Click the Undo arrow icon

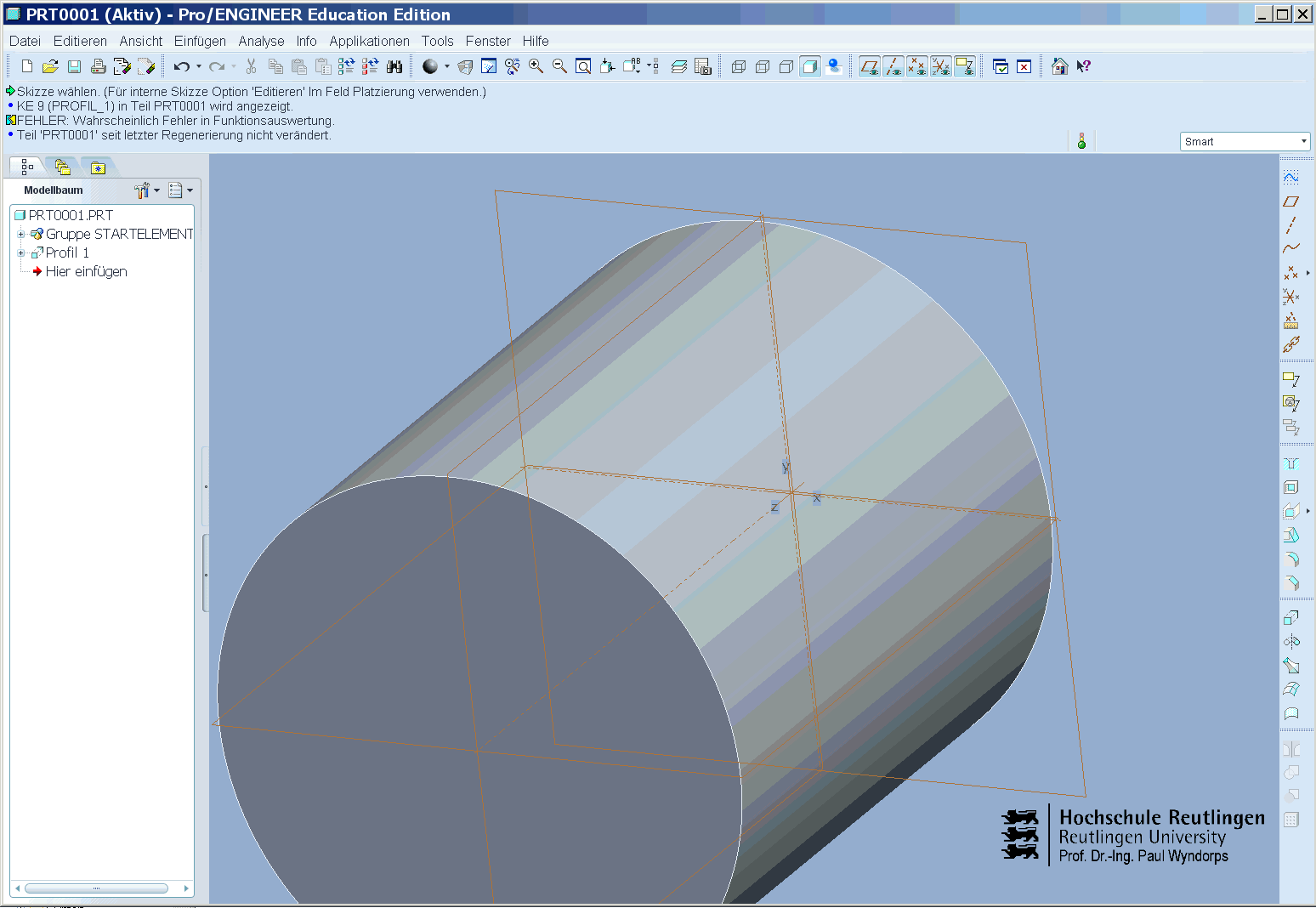click(x=181, y=66)
